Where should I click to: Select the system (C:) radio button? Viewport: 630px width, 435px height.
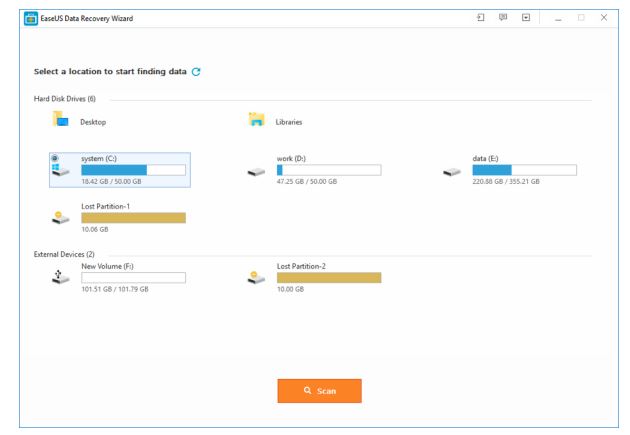55,158
